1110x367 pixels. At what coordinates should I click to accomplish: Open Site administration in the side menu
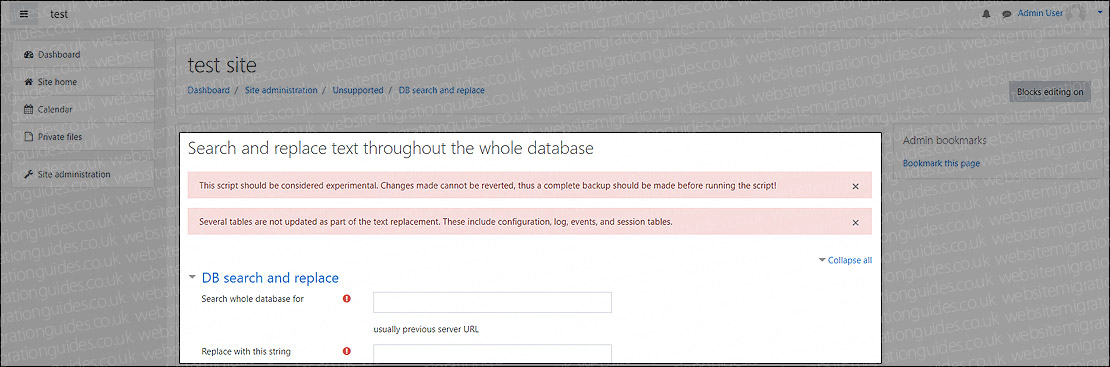tap(84, 174)
